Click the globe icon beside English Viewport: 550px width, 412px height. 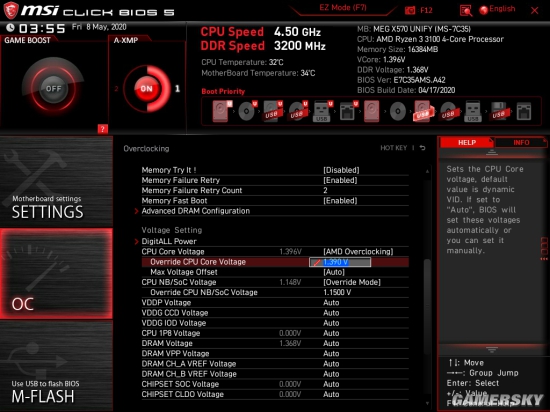[484, 10]
